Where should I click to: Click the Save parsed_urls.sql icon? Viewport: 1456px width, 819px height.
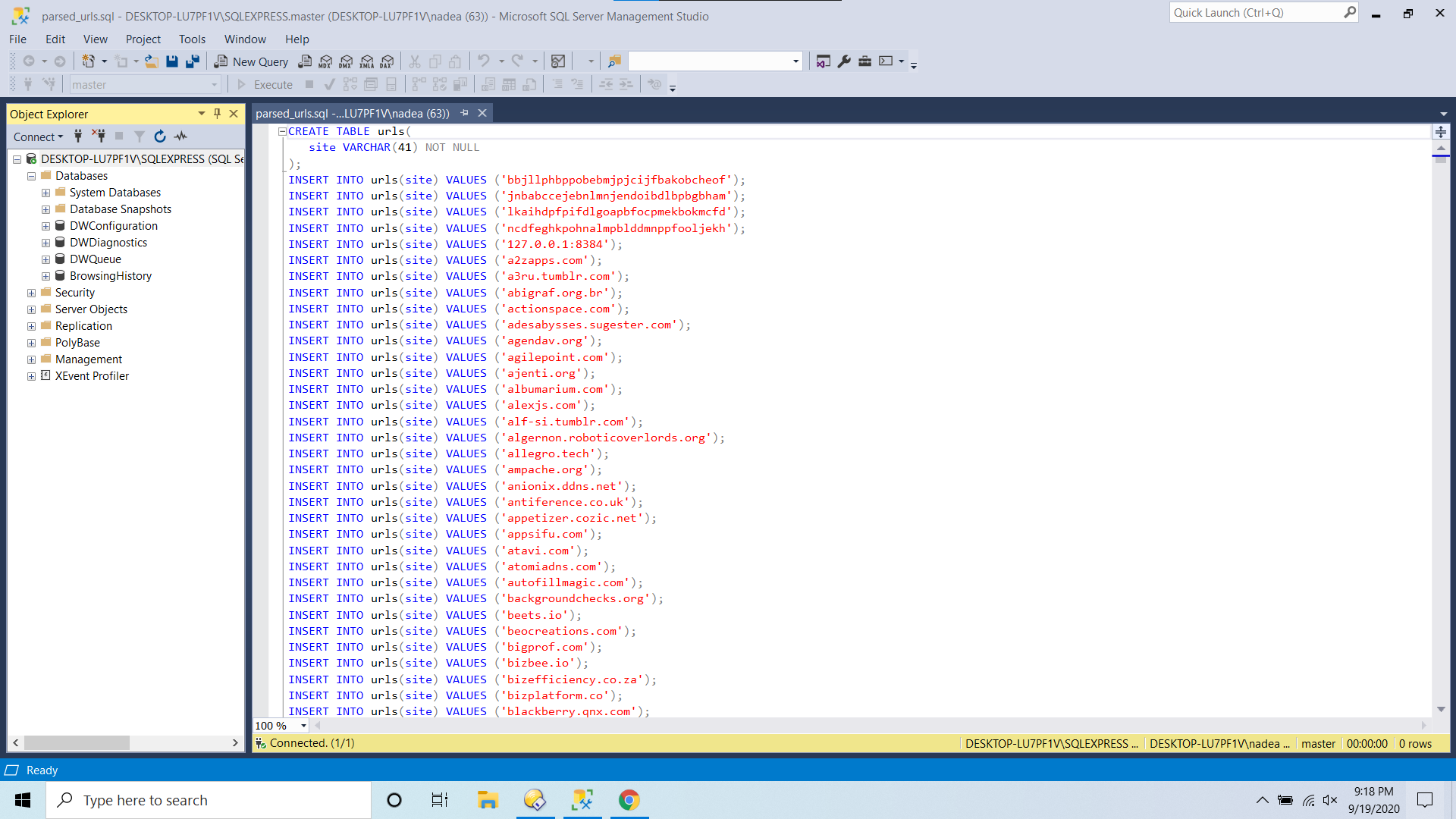pyautogui.click(x=172, y=61)
